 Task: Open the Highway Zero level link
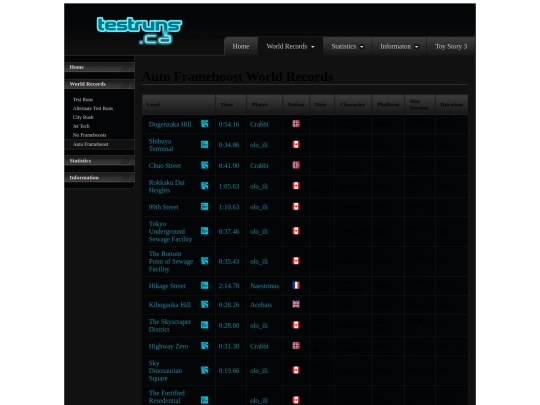point(168,346)
